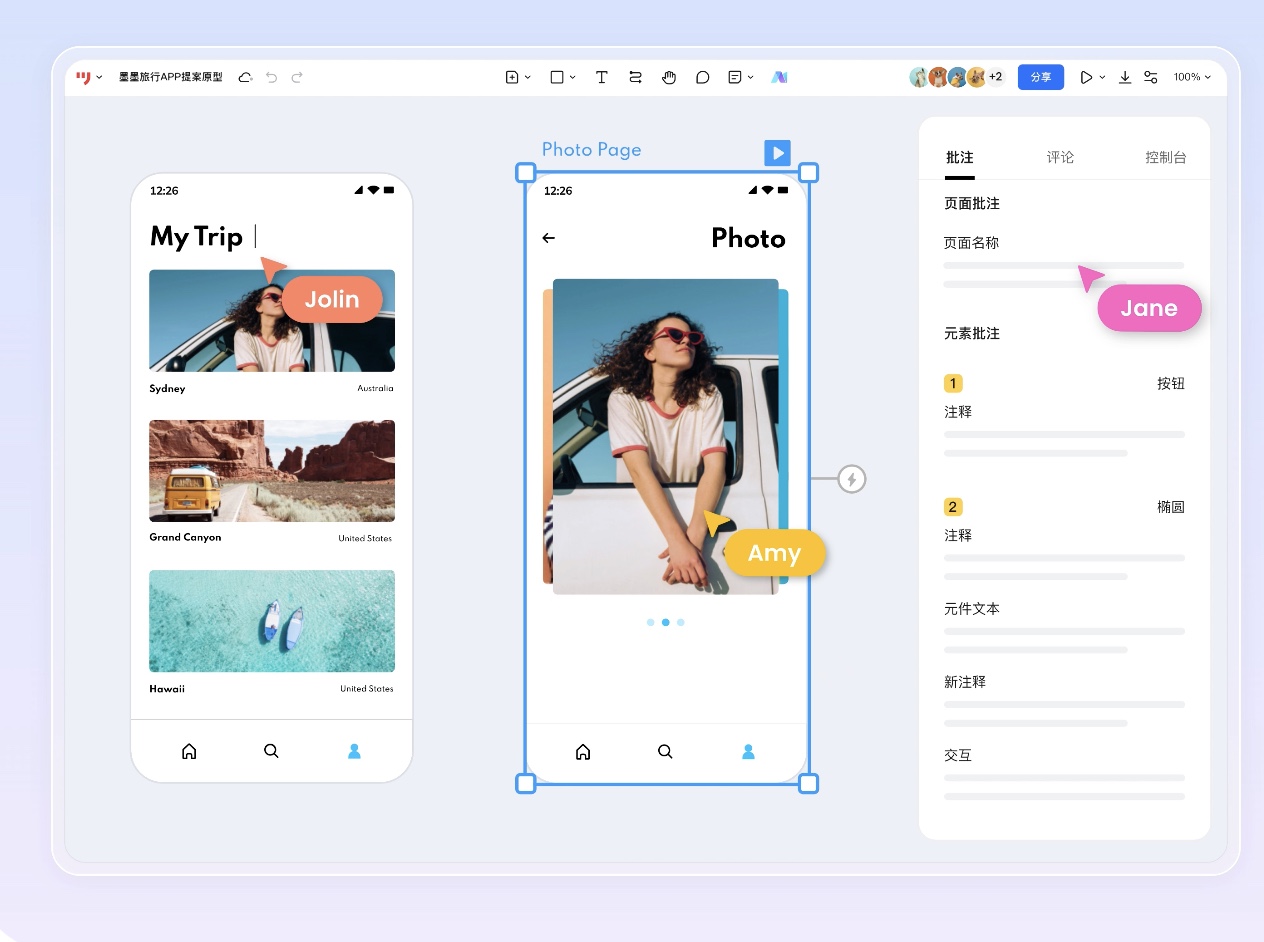
Task: Click the first collaborator avatar
Action: (x=919, y=77)
